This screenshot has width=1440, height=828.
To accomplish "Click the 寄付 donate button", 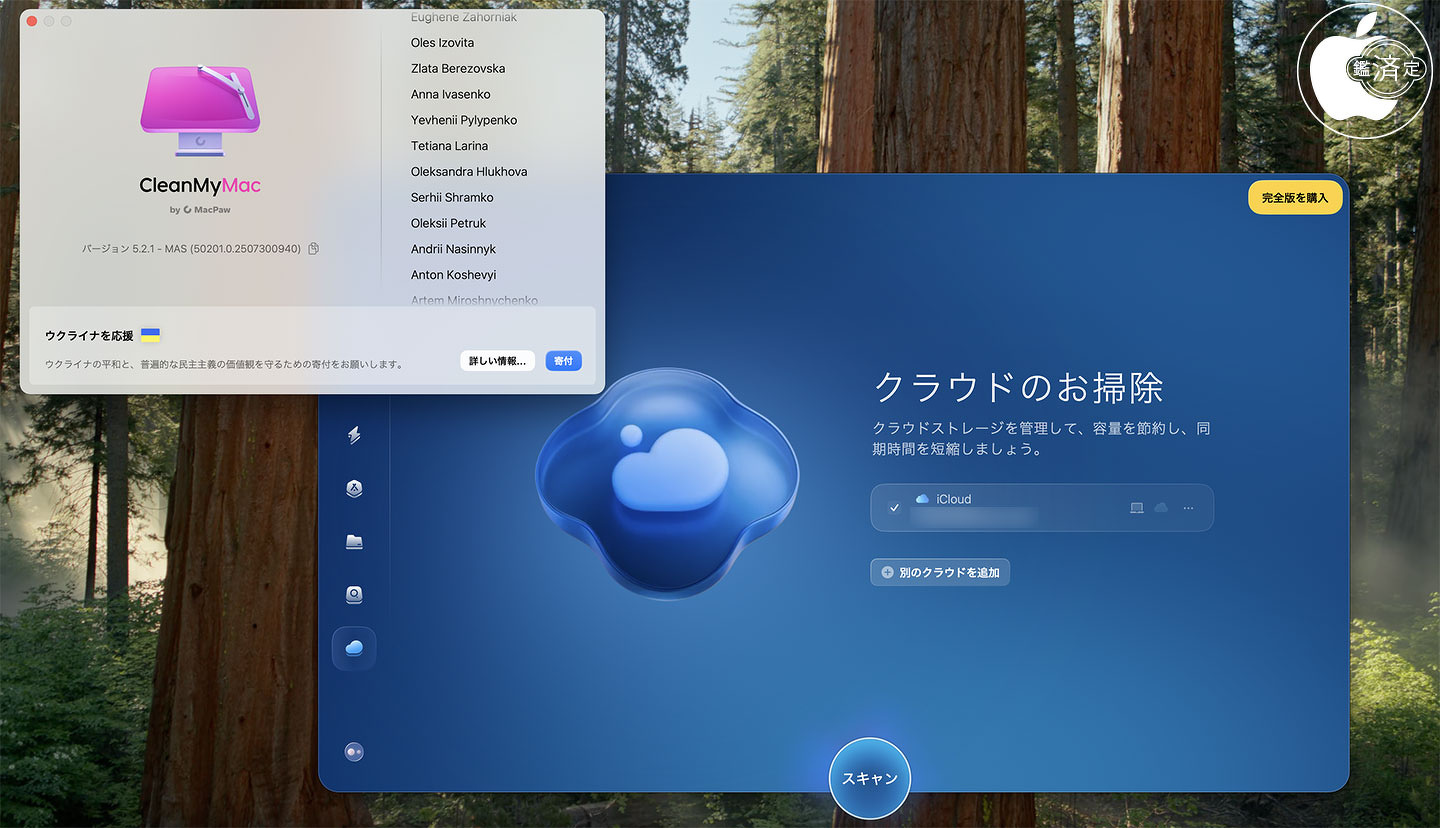I will pos(563,361).
